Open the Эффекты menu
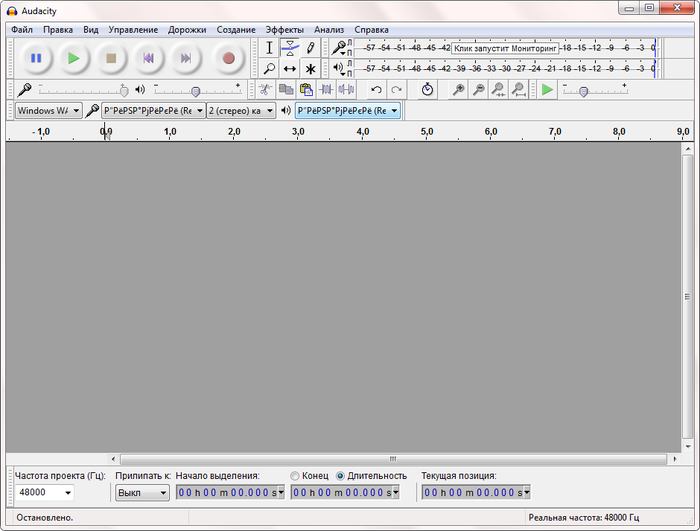The height and width of the screenshot is (531, 700). coord(284,30)
